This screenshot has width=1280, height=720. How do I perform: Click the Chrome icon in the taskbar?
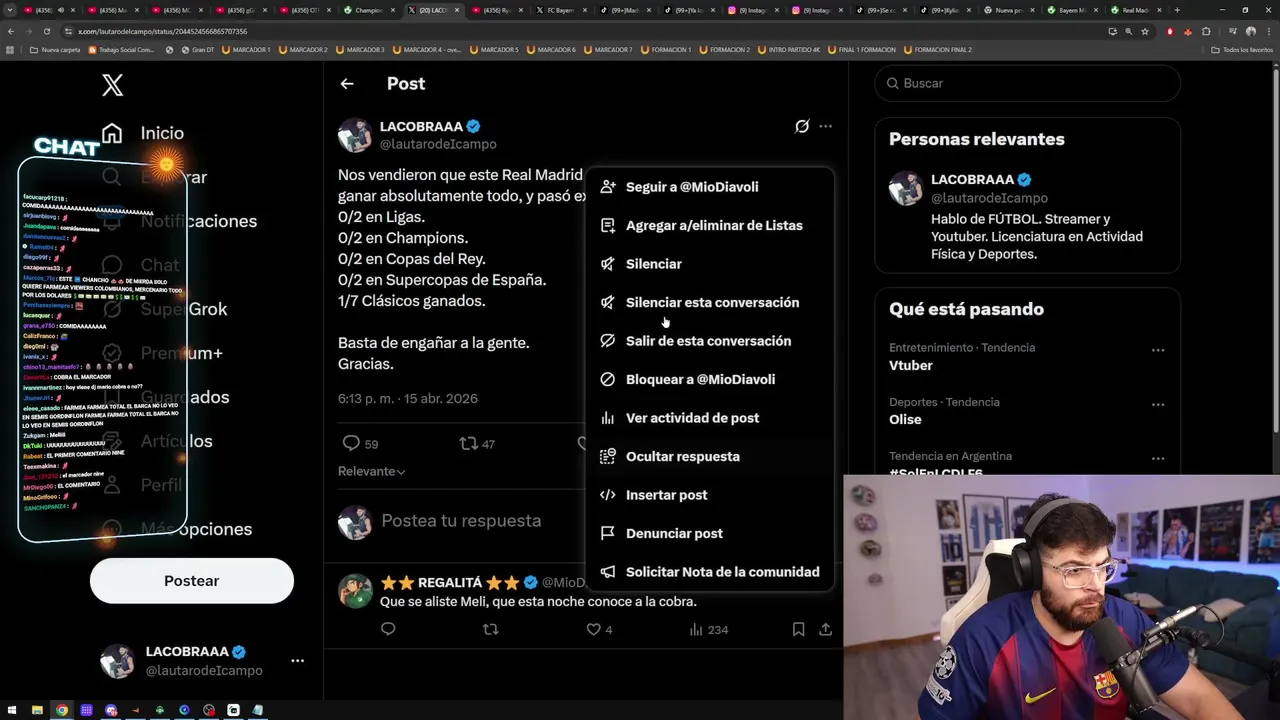(62, 710)
